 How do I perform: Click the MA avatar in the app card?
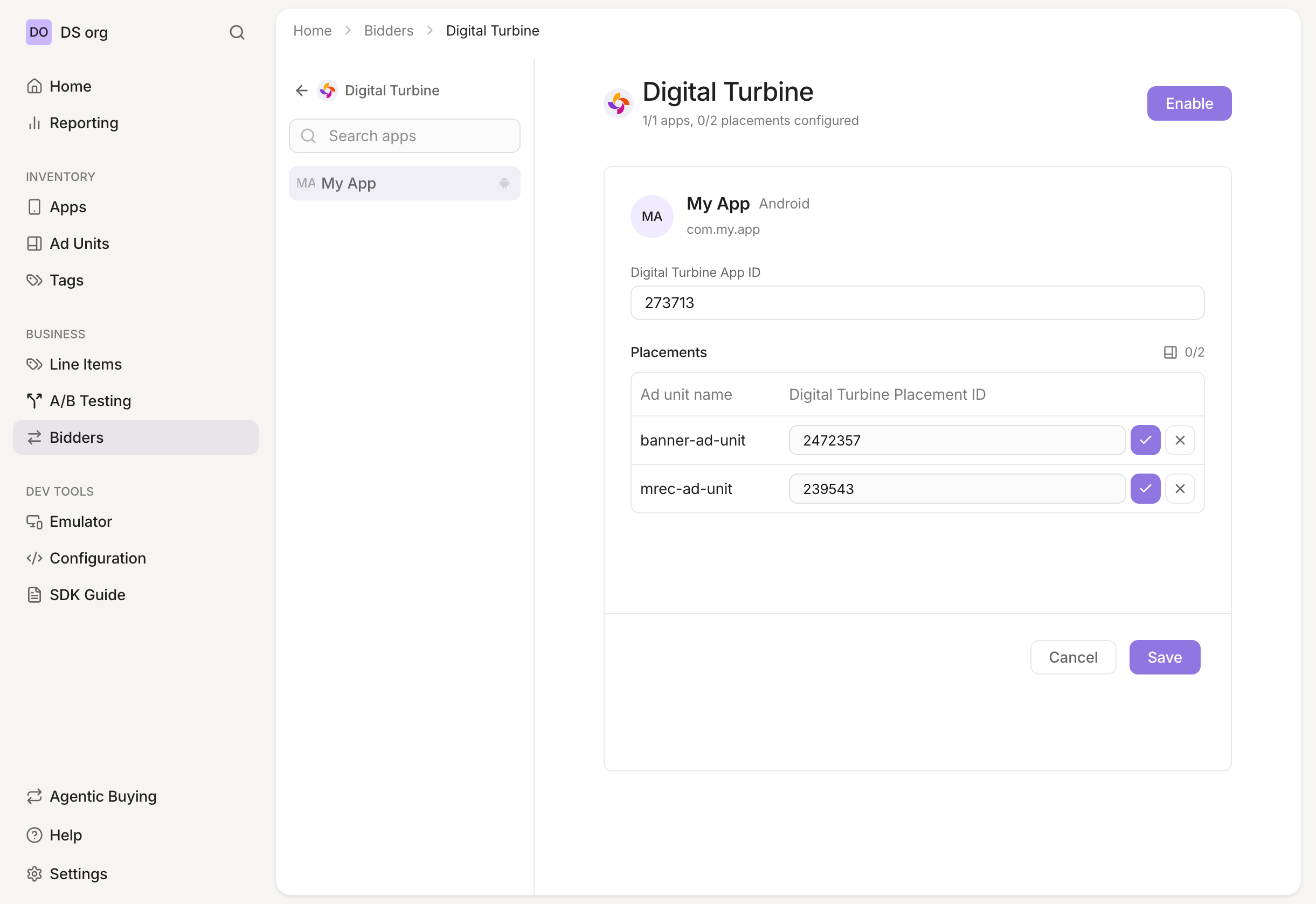pos(652,217)
